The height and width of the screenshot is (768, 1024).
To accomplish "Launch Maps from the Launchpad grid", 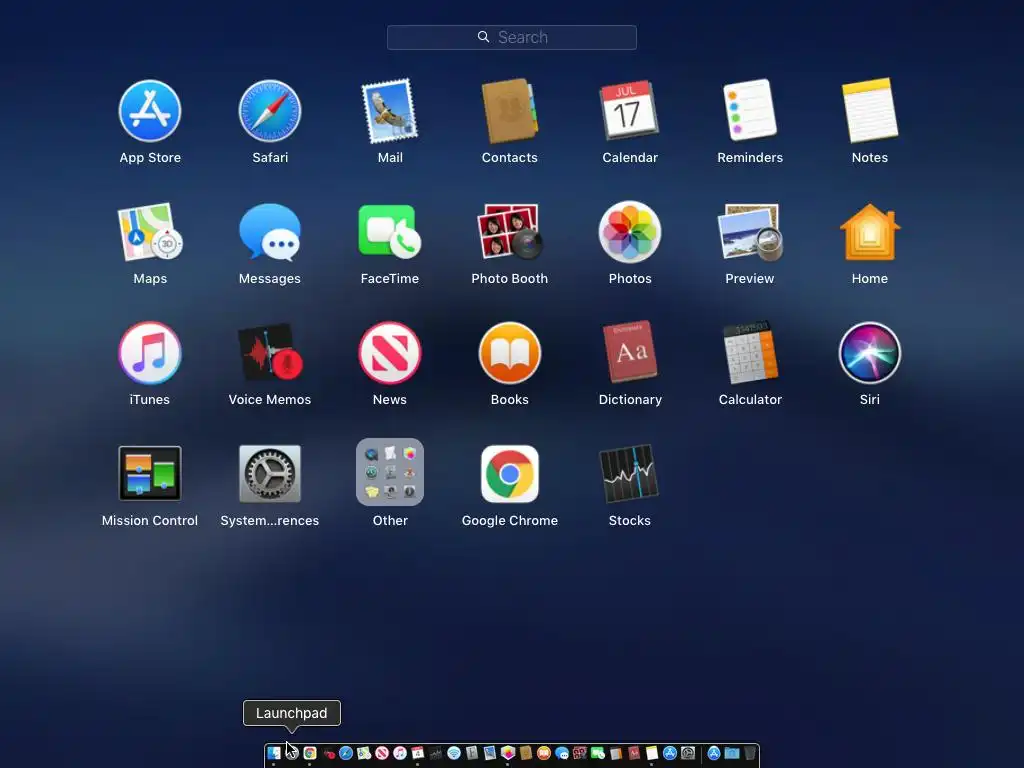I will coord(150,232).
